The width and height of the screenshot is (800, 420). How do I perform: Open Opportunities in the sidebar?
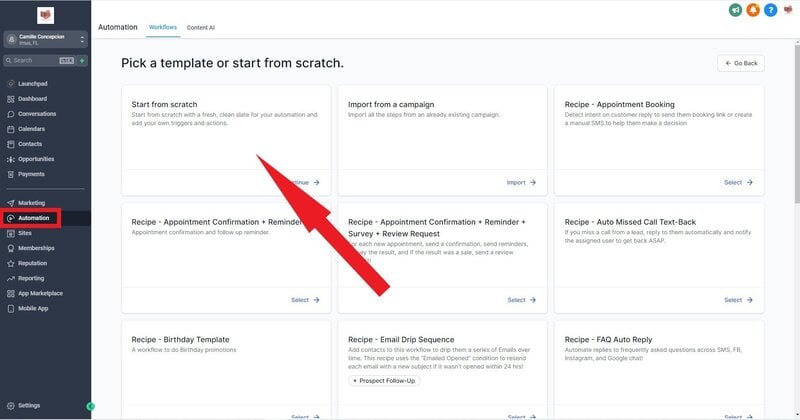click(x=36, y=159)
